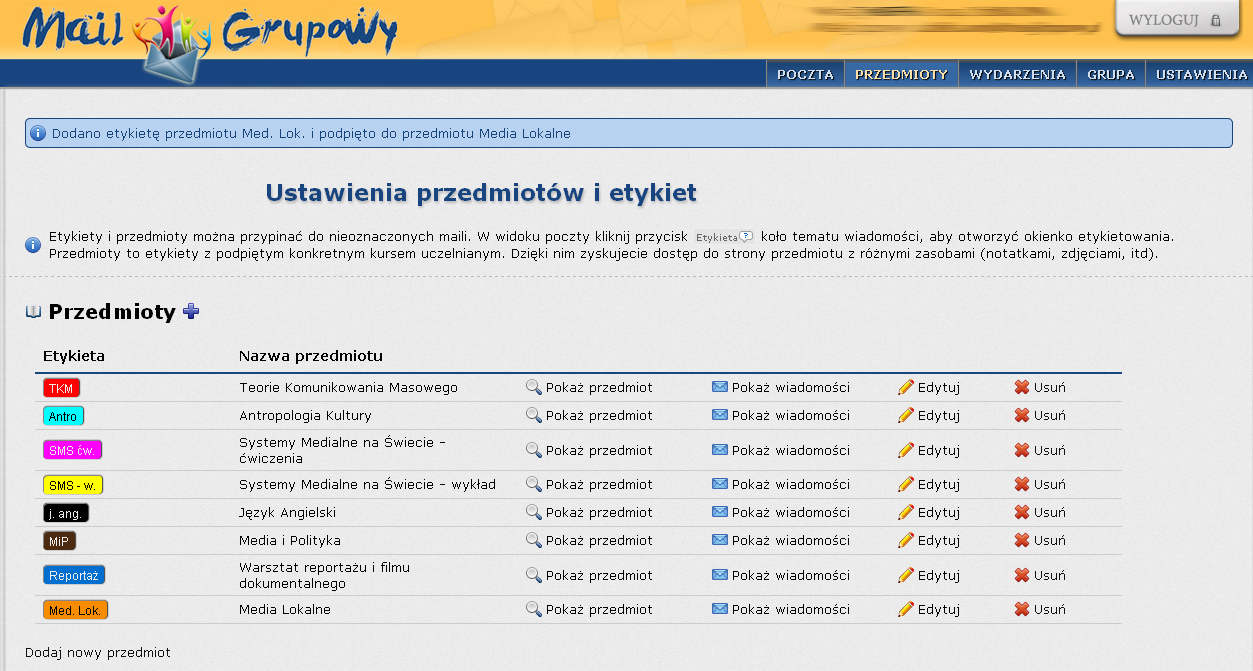1253x671 pixels.
Task: Click red X delete icon for Media Lokalne
Action: (x=1022, y=609)
